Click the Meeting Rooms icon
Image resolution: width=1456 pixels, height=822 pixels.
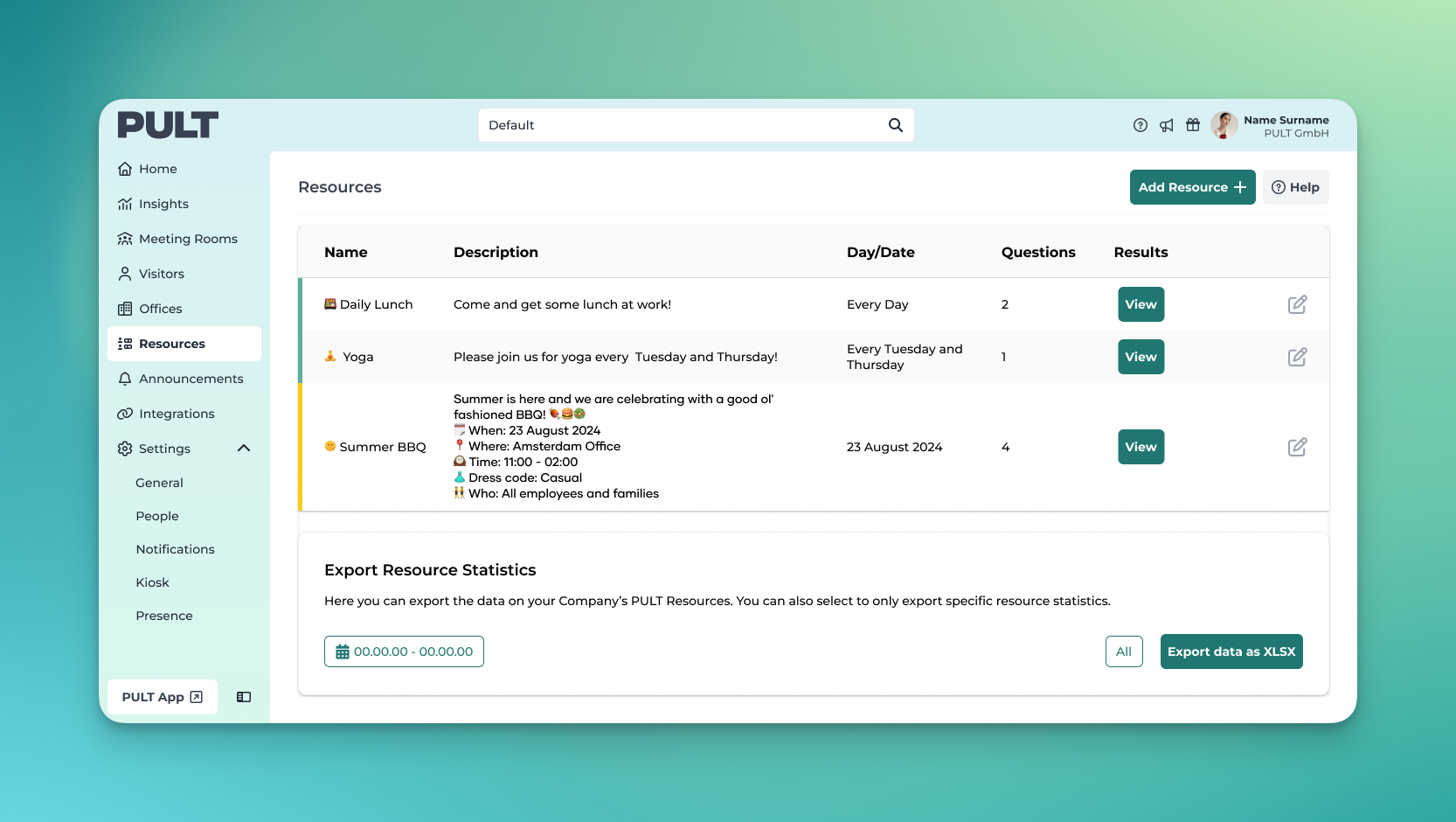point(125,239)
